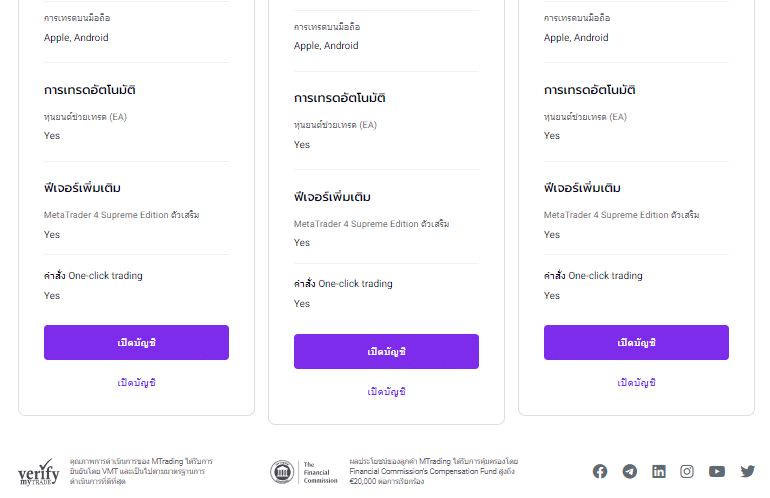
Task: Follow เปิดบัญชี text link in middle card
Action: 386,391
